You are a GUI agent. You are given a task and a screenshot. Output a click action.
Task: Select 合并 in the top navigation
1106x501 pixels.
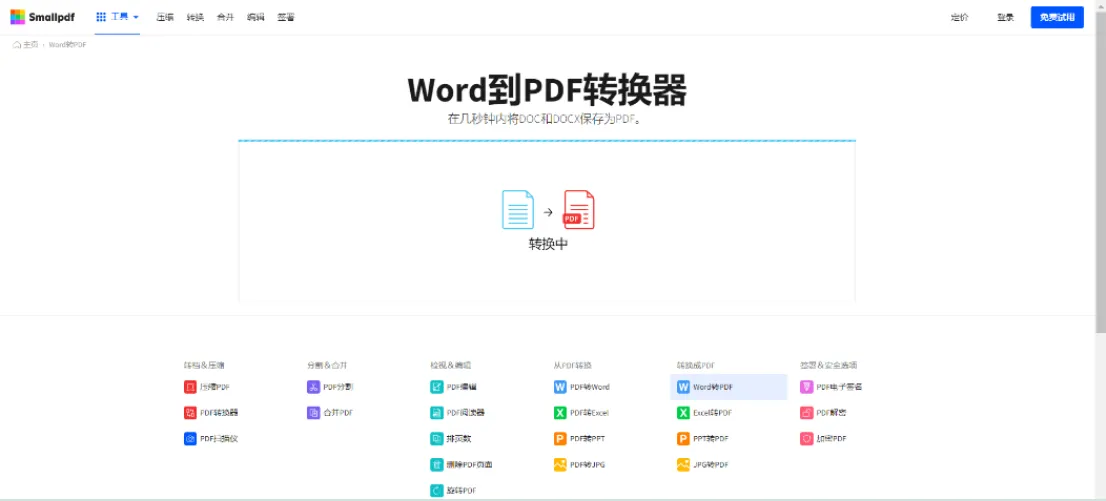click(x=225, y=17)
